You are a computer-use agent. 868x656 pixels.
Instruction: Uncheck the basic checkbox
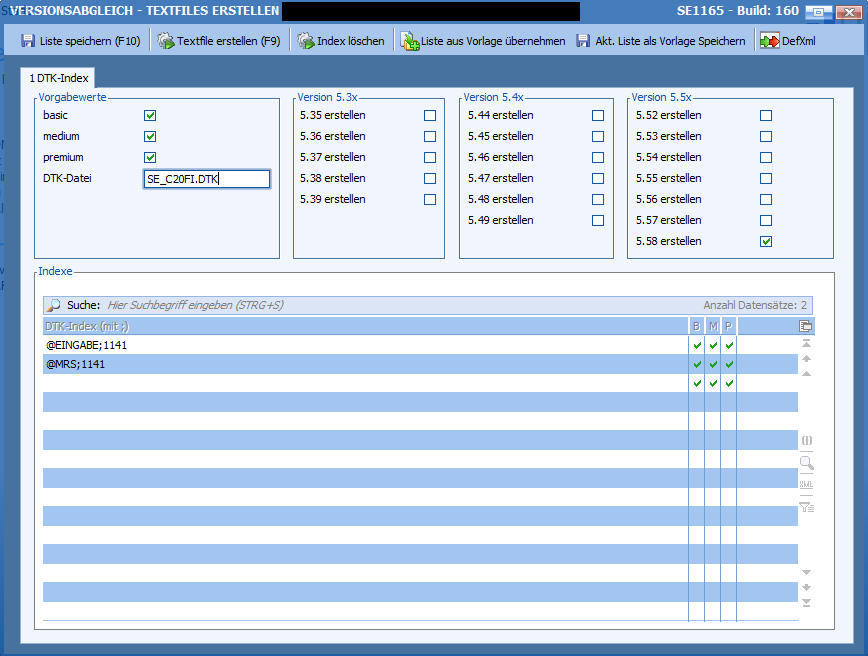pyautogui.click(x=150, y=115)
